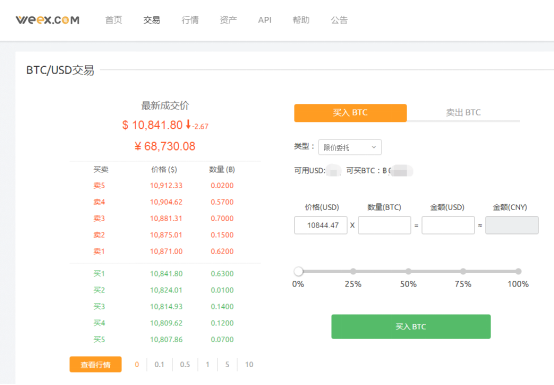Click the orange 查看行情 button
Viewport: 554px width, 385px height.
95,365
